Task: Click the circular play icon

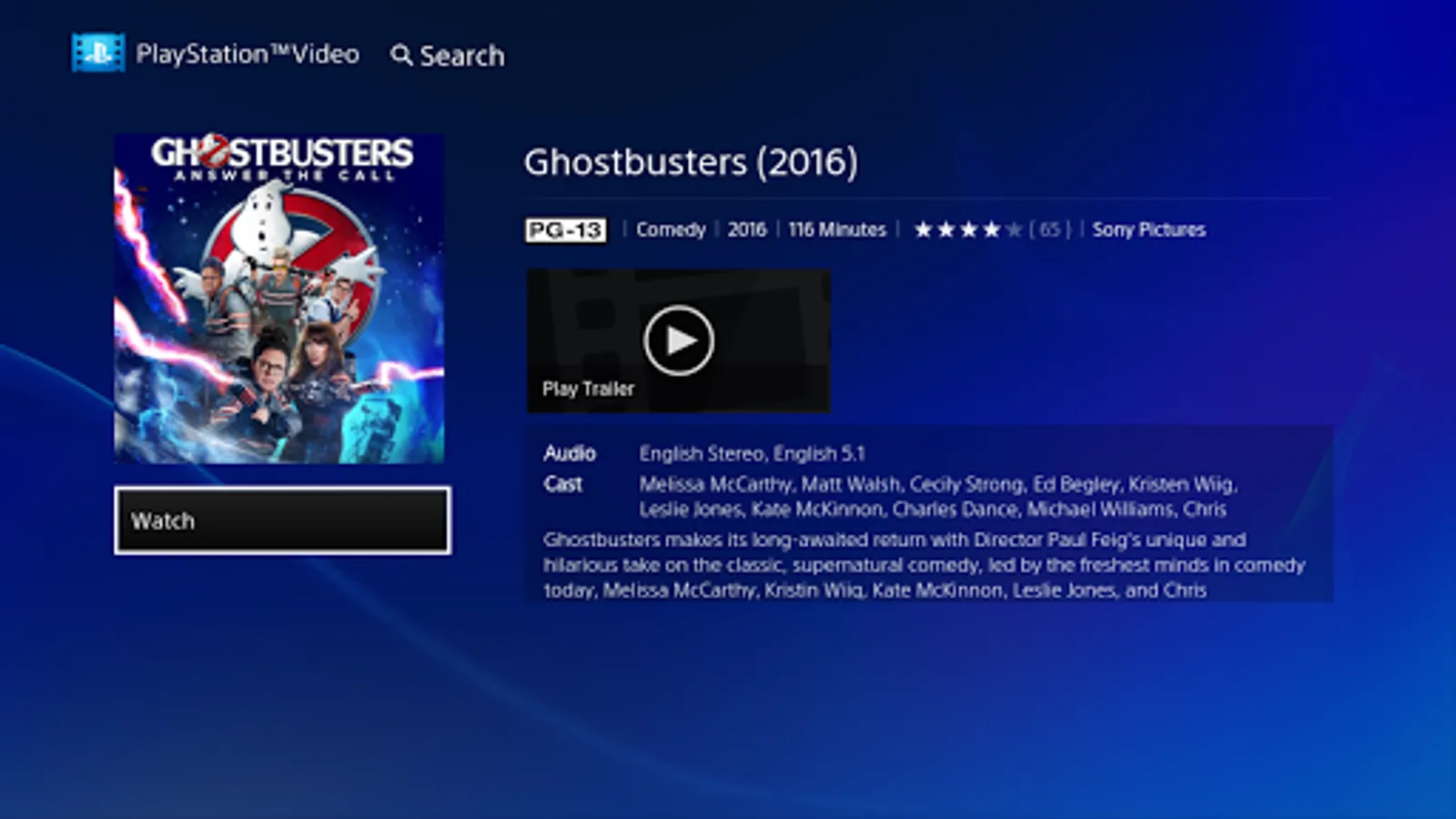Action: 679,340
